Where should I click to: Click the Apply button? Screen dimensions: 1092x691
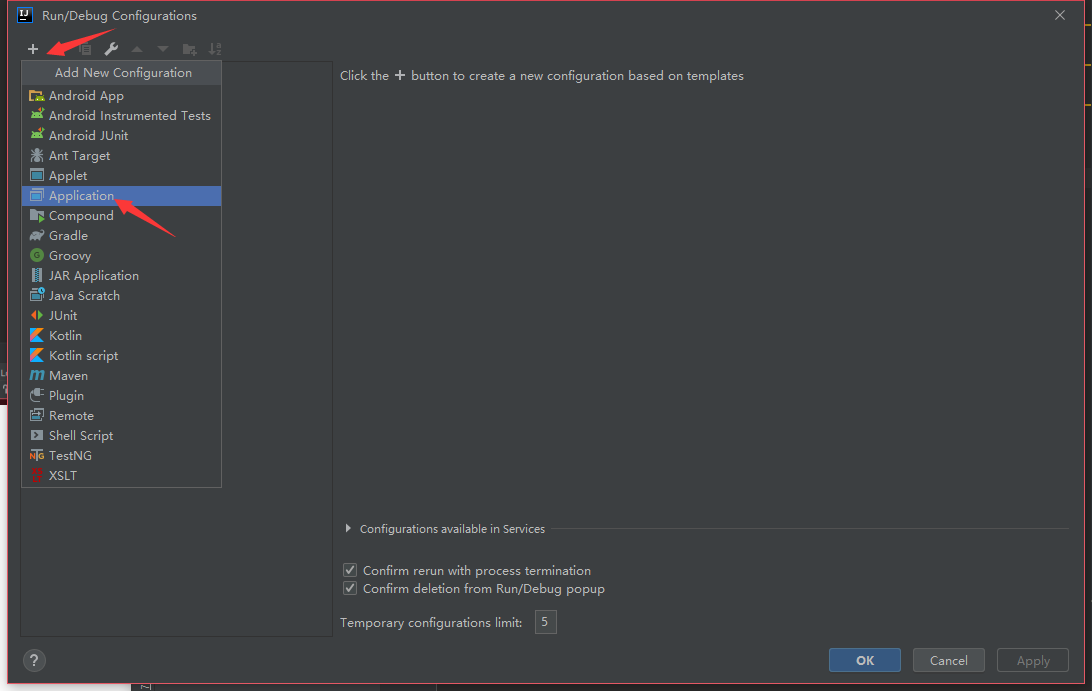tap(1033, 660)
